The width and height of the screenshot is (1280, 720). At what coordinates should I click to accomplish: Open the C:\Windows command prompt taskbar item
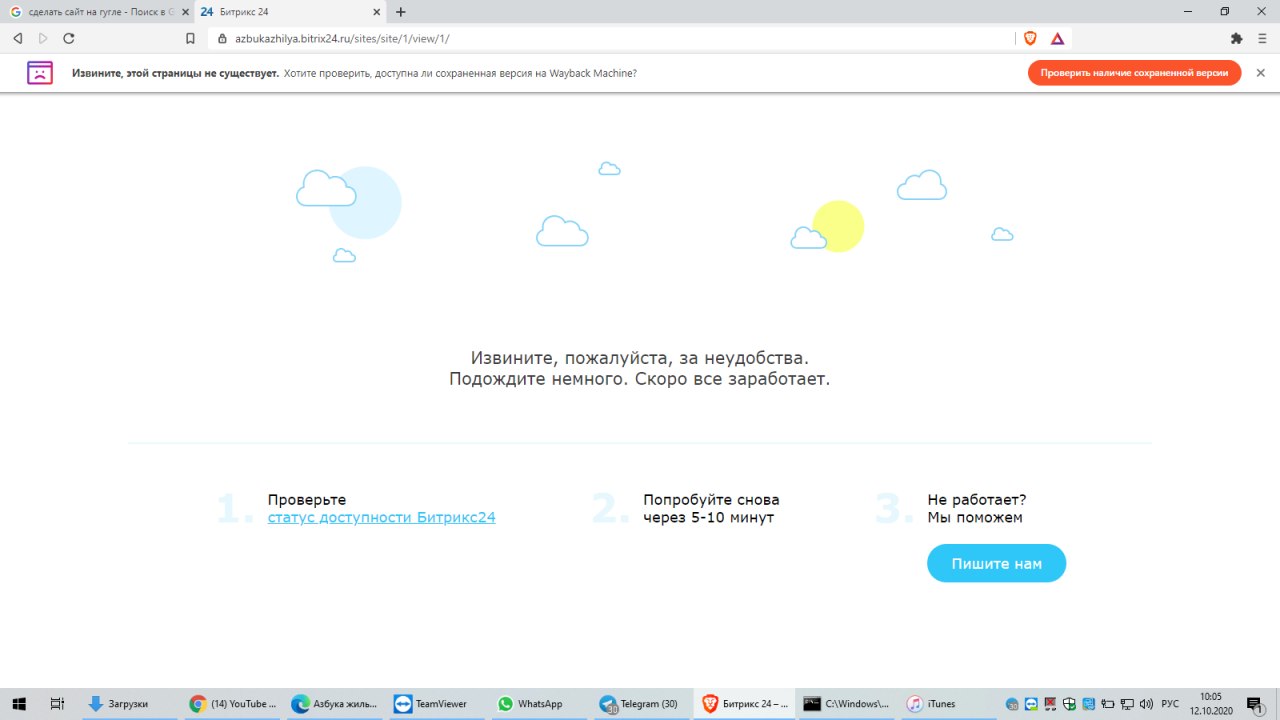point(846,704)
